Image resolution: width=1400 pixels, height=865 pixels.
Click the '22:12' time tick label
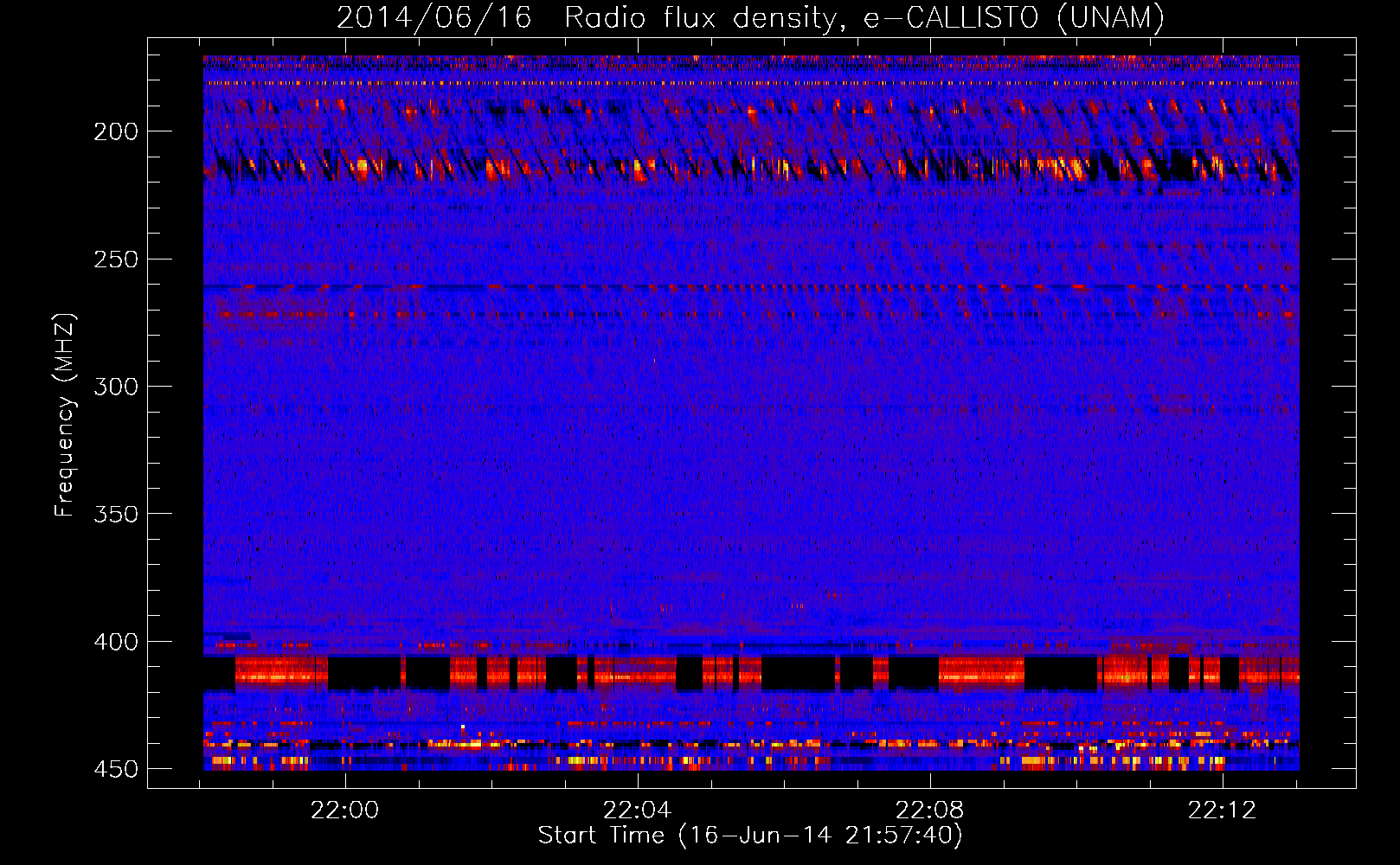(1223, 811)
